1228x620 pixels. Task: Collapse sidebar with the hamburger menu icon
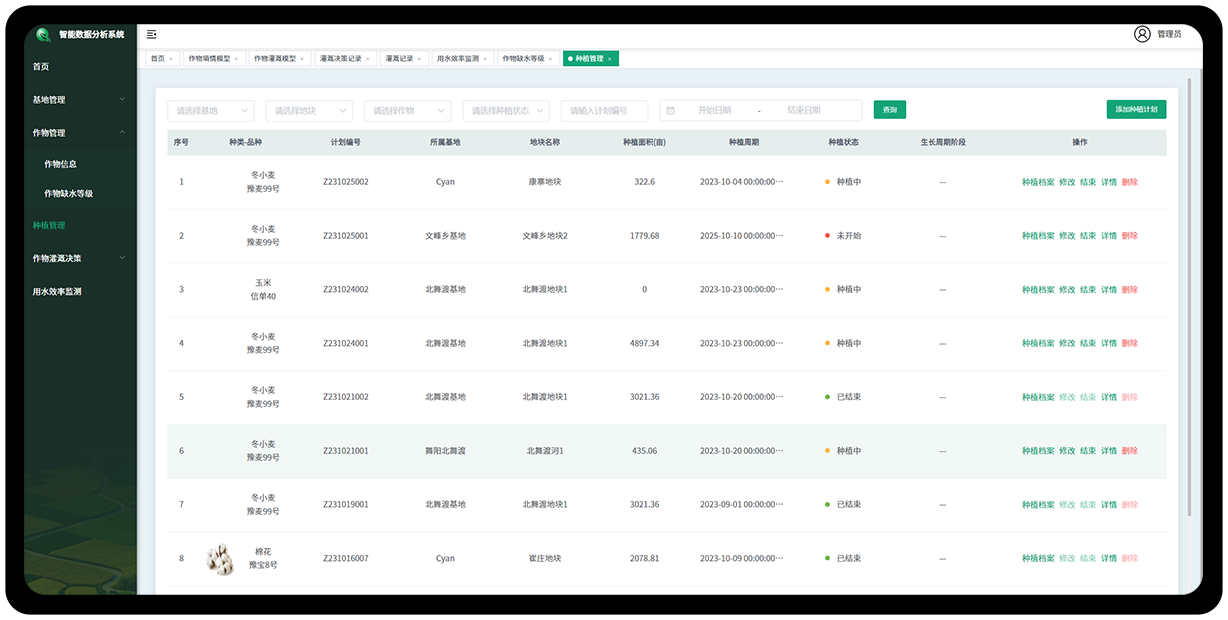point(151,34)
